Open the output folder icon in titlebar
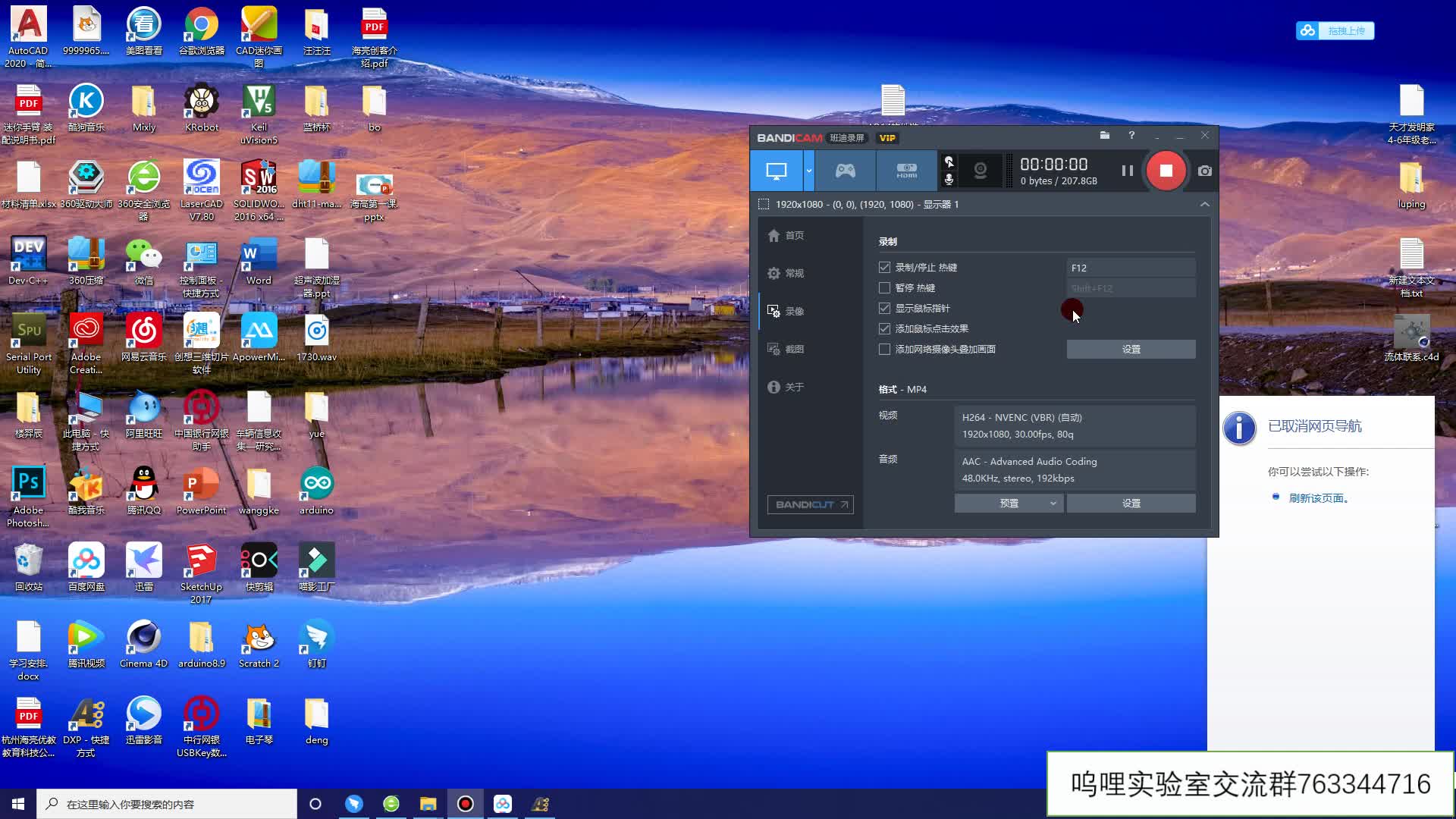 tap(1105, 135)
